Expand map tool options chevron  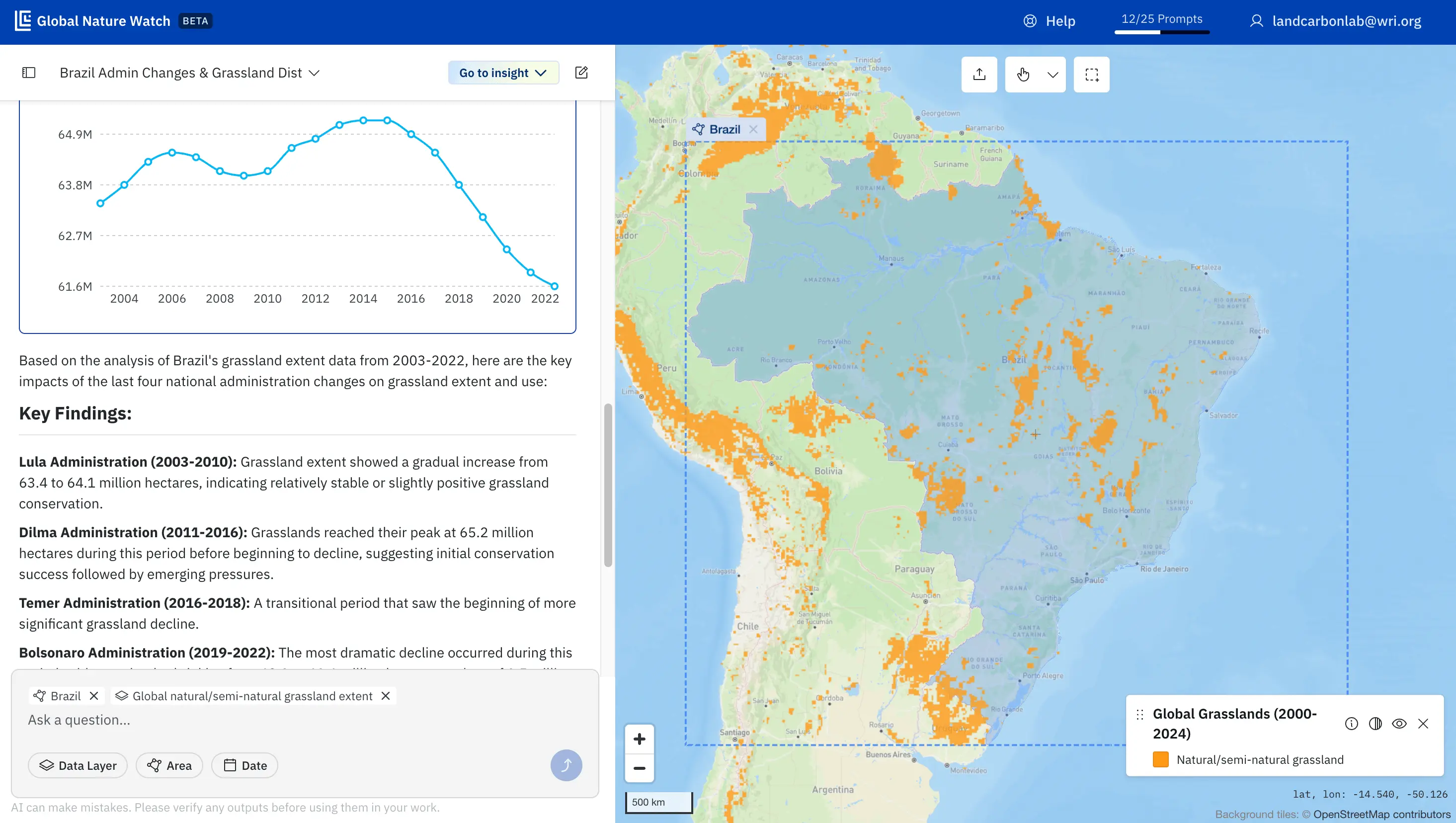click(x=1052, y=75)
